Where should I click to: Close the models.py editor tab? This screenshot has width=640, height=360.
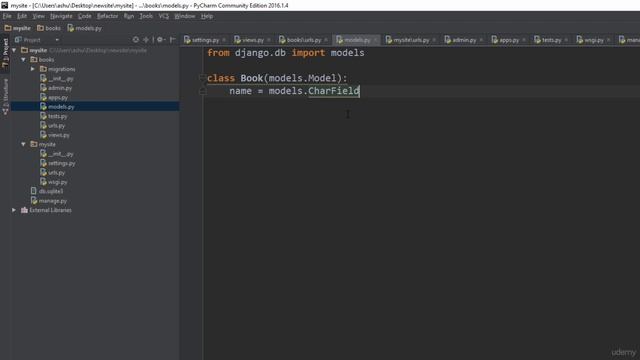point(375,40)
